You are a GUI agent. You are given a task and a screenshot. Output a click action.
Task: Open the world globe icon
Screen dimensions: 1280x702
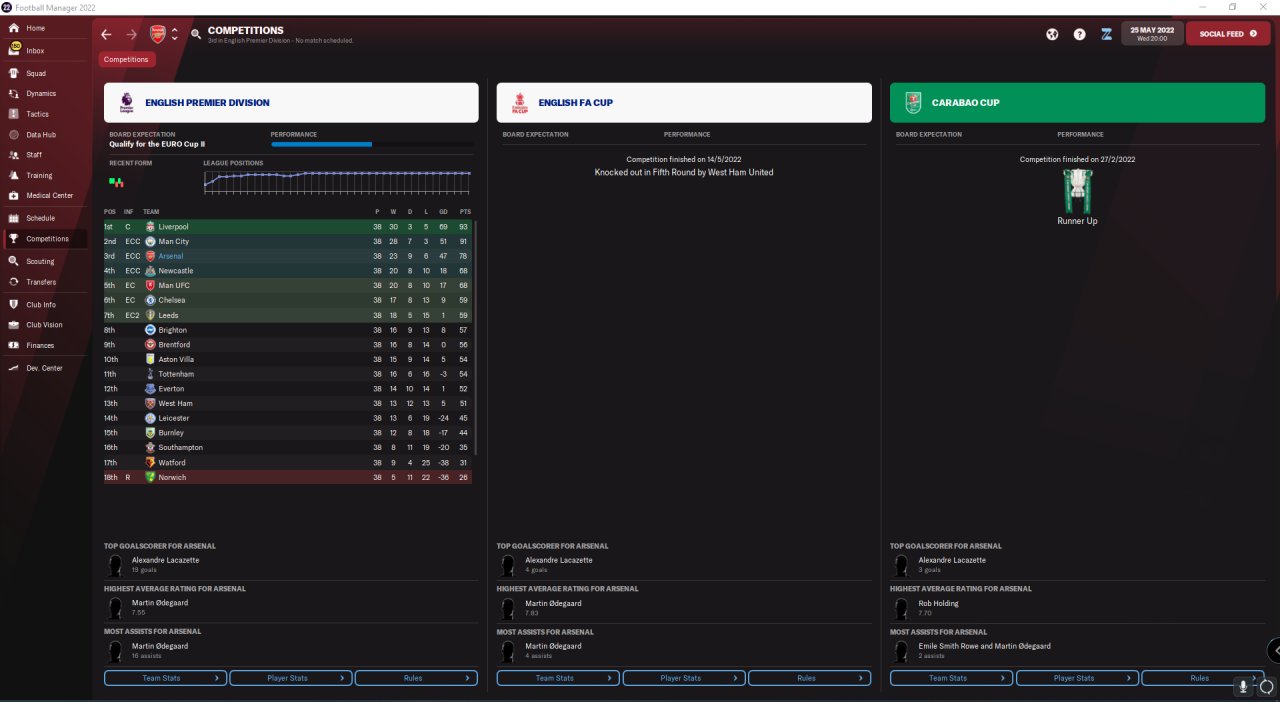[1052, 34]
